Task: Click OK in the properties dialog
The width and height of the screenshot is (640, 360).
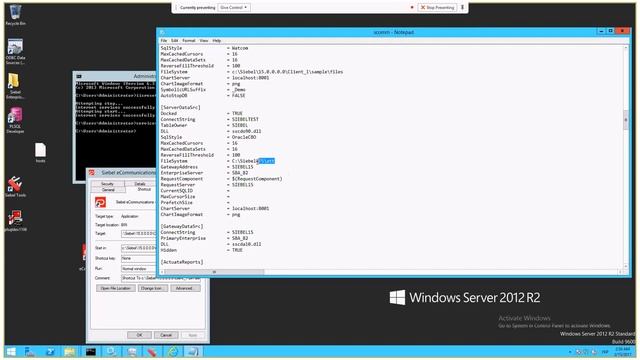Action: tap(139, 335)
